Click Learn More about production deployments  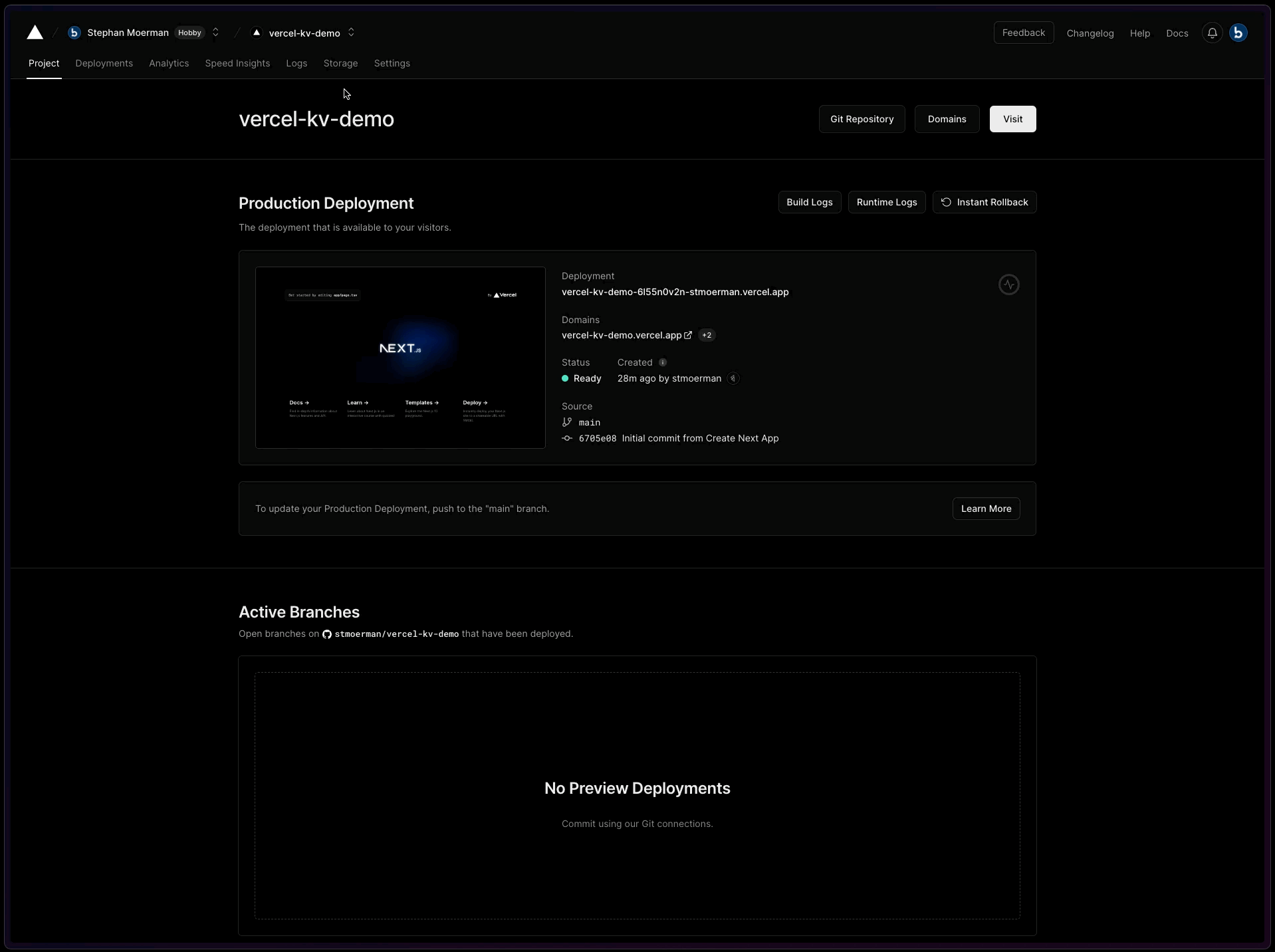click(985, 509)
